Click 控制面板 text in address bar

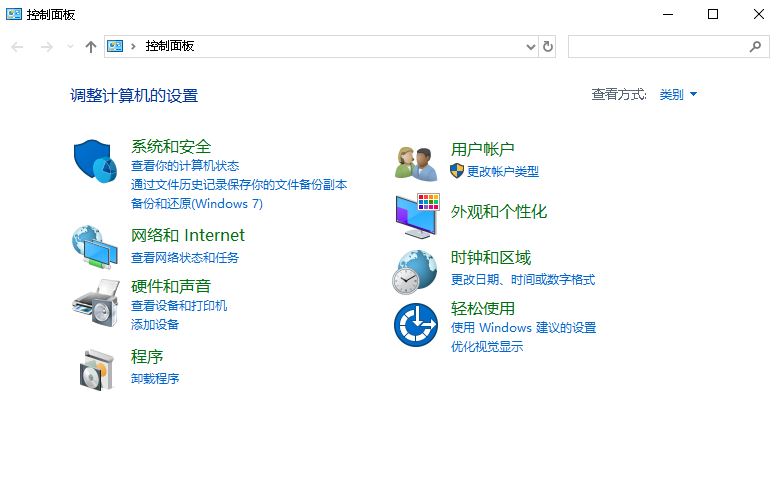tap(170, 46)
